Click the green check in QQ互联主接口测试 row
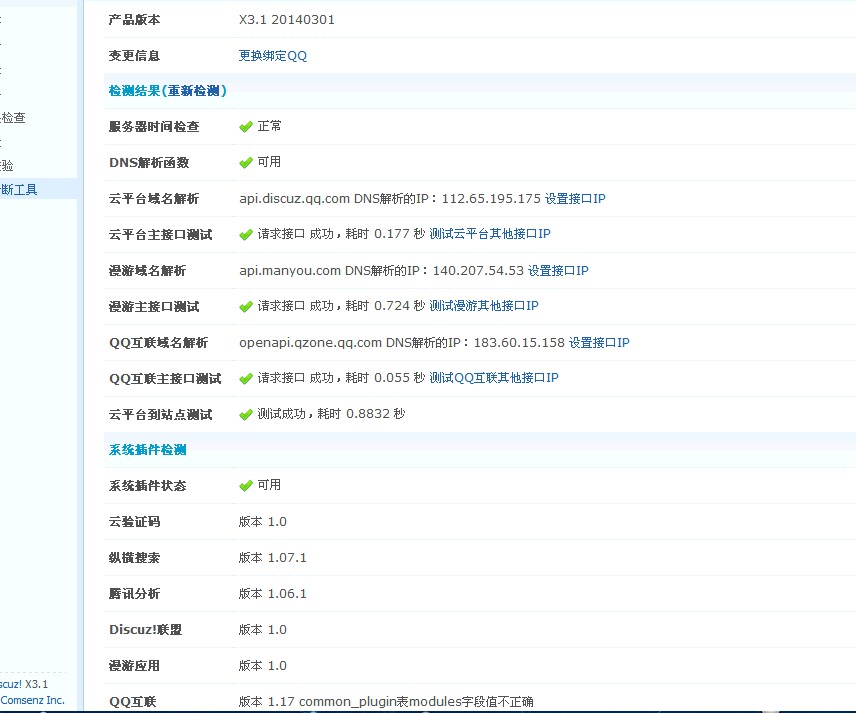 pos(246,379)
